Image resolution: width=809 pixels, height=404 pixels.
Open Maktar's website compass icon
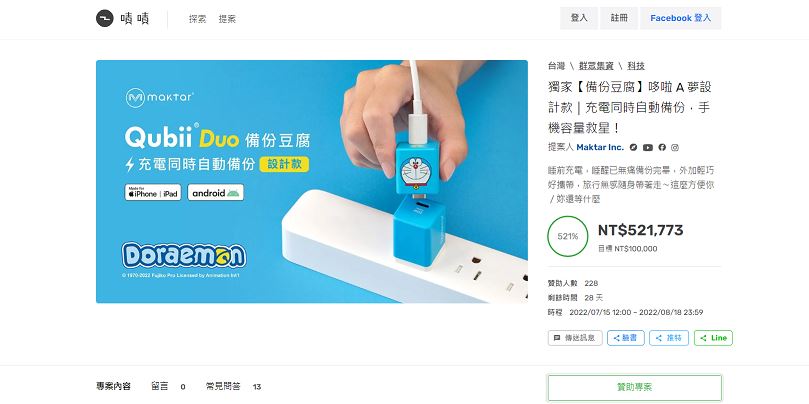point(634,148)
